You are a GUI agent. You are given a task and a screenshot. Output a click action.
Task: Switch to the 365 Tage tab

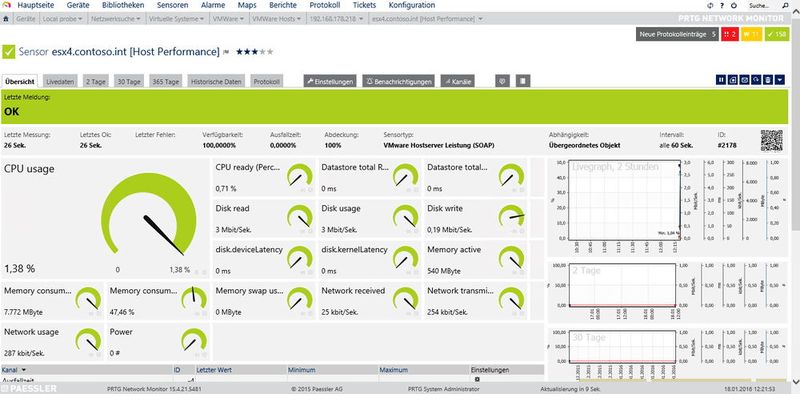166,81
